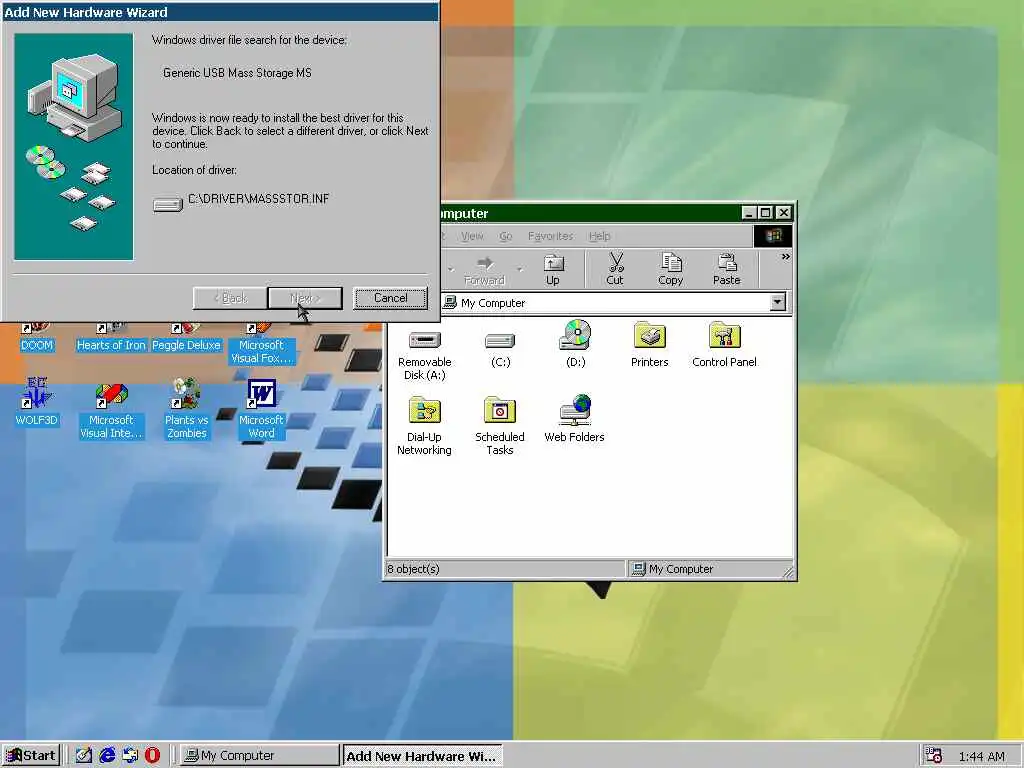Image resolution: width=1024 pixels, height=768 pixels.
Task: Select the Hearts of Iron desktop shortcut
Action: point(111,338)
